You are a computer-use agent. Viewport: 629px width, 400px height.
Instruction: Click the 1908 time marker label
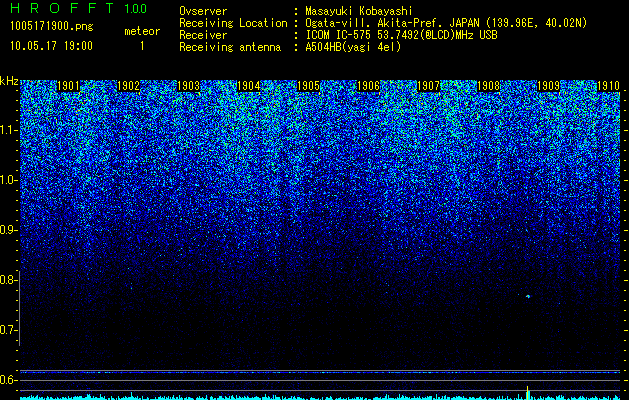[x=488, y=86]
